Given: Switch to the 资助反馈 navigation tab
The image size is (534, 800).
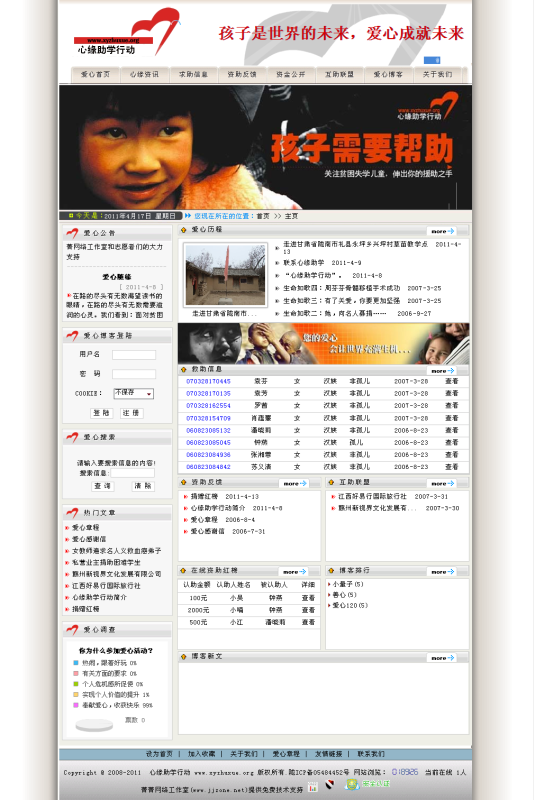Looking at the screenshot, I should point(242,74).
